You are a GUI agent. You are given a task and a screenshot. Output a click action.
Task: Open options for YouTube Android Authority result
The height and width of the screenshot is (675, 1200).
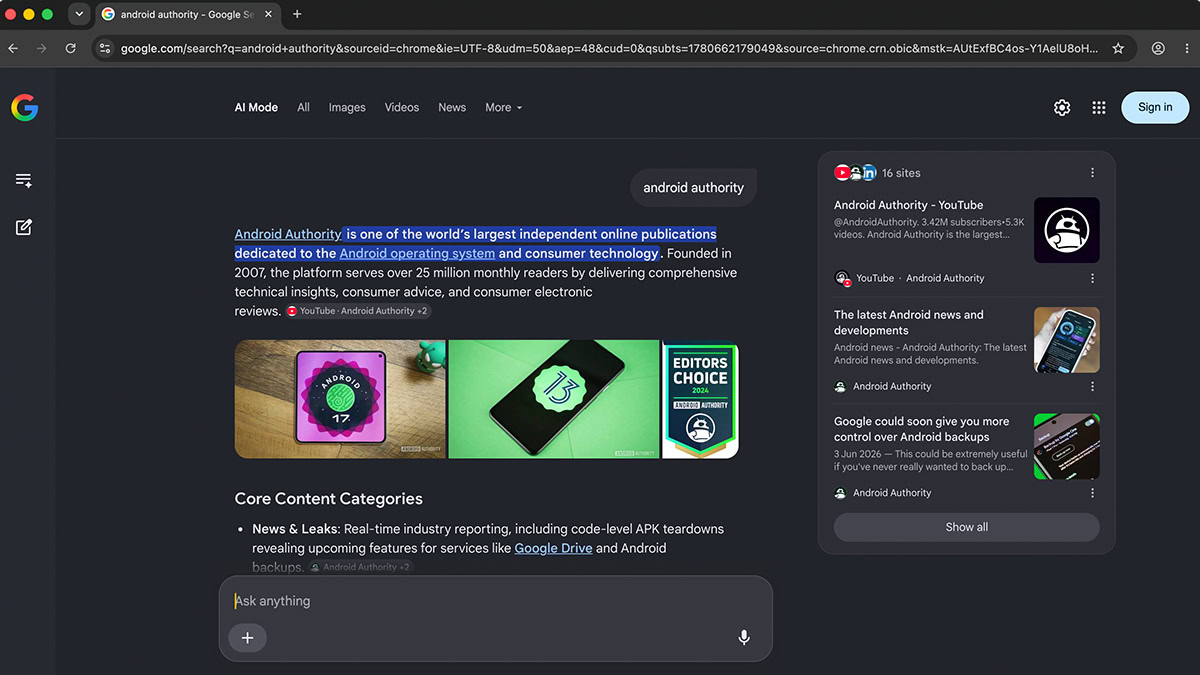pos(1092,278)
